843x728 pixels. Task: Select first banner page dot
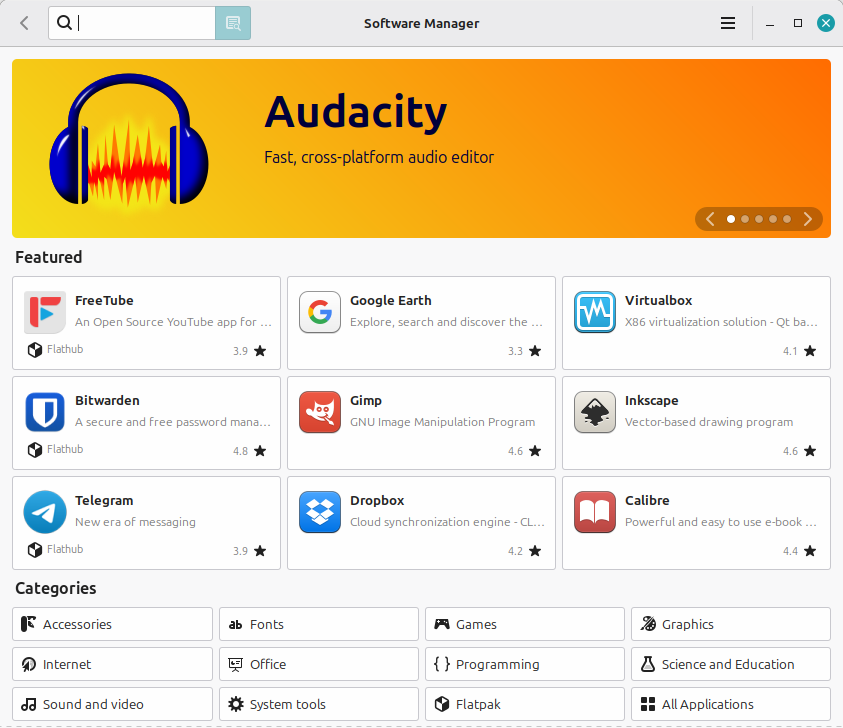pos(731,219)
